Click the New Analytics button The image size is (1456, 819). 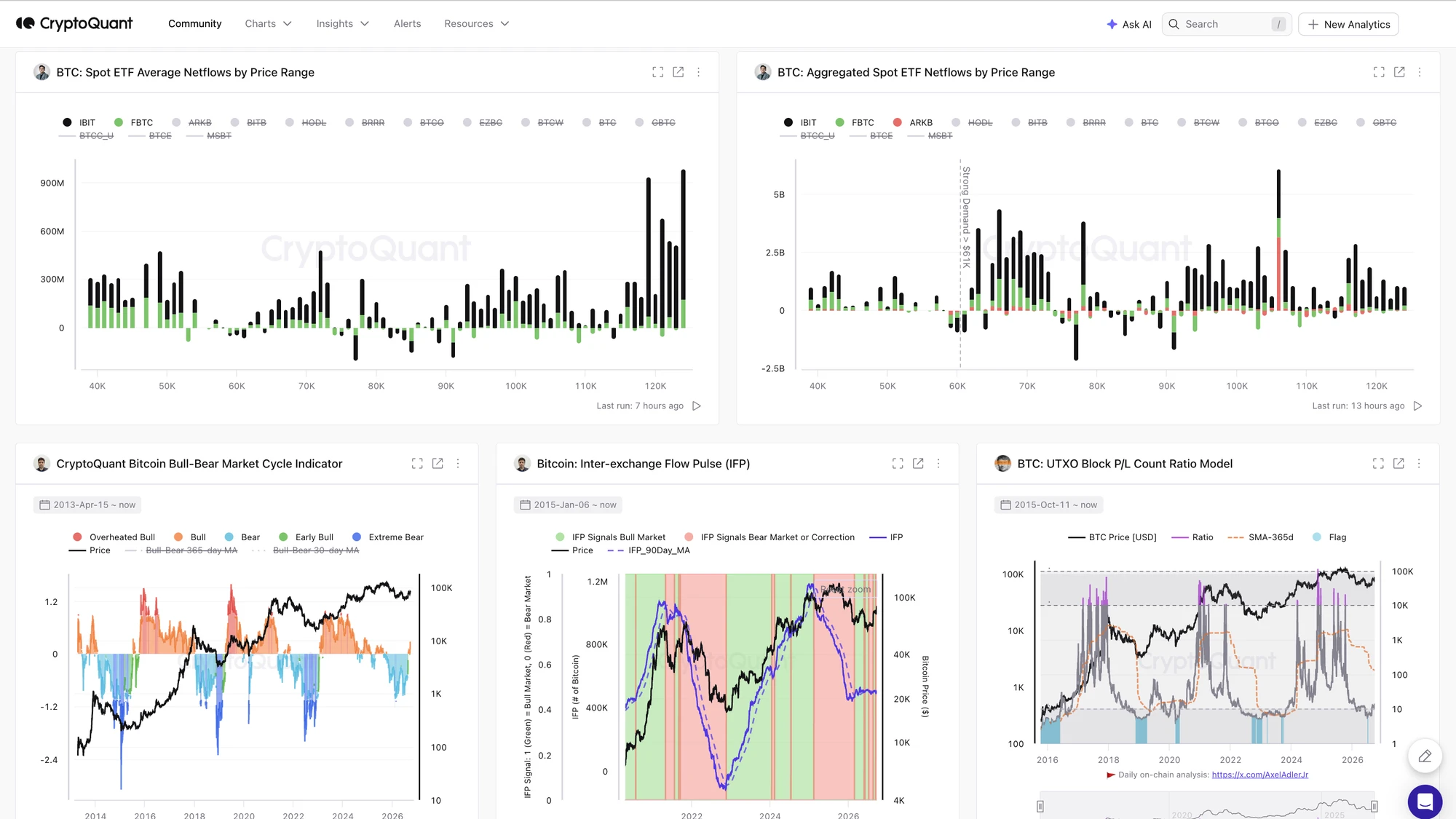[1348, 25]
